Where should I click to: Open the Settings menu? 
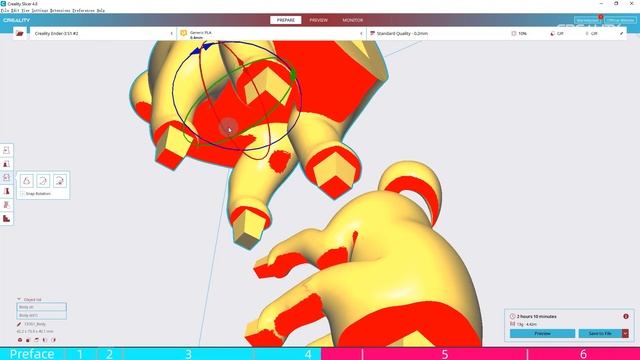click(x=40, y=10)
